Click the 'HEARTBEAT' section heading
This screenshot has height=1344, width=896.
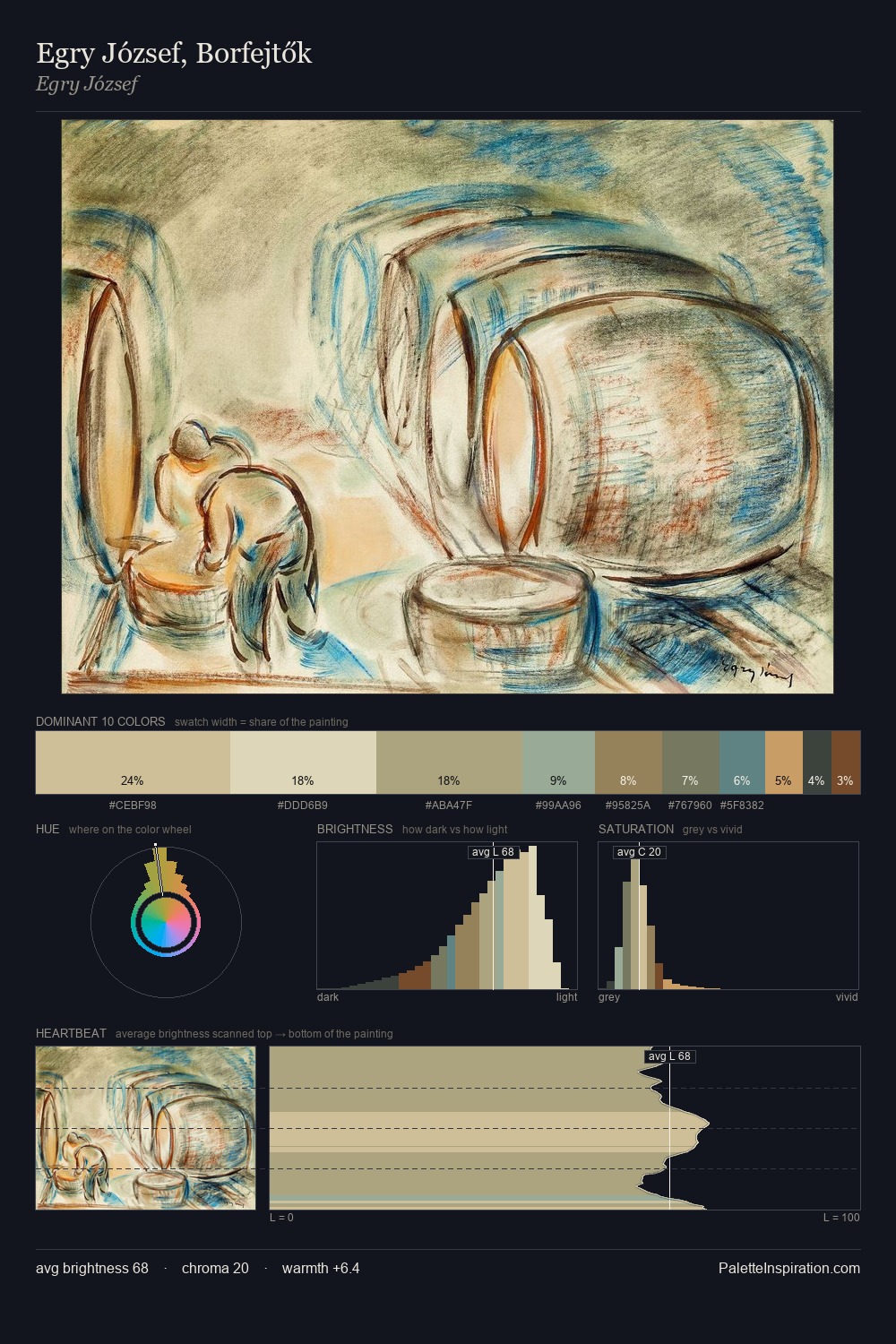pos(71,1033)
